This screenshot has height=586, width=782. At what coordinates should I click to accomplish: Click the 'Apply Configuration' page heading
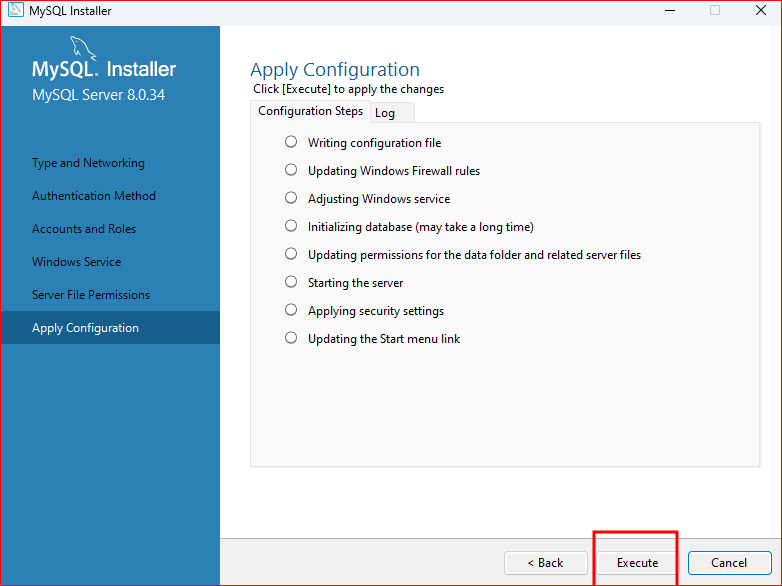(335, 70)
